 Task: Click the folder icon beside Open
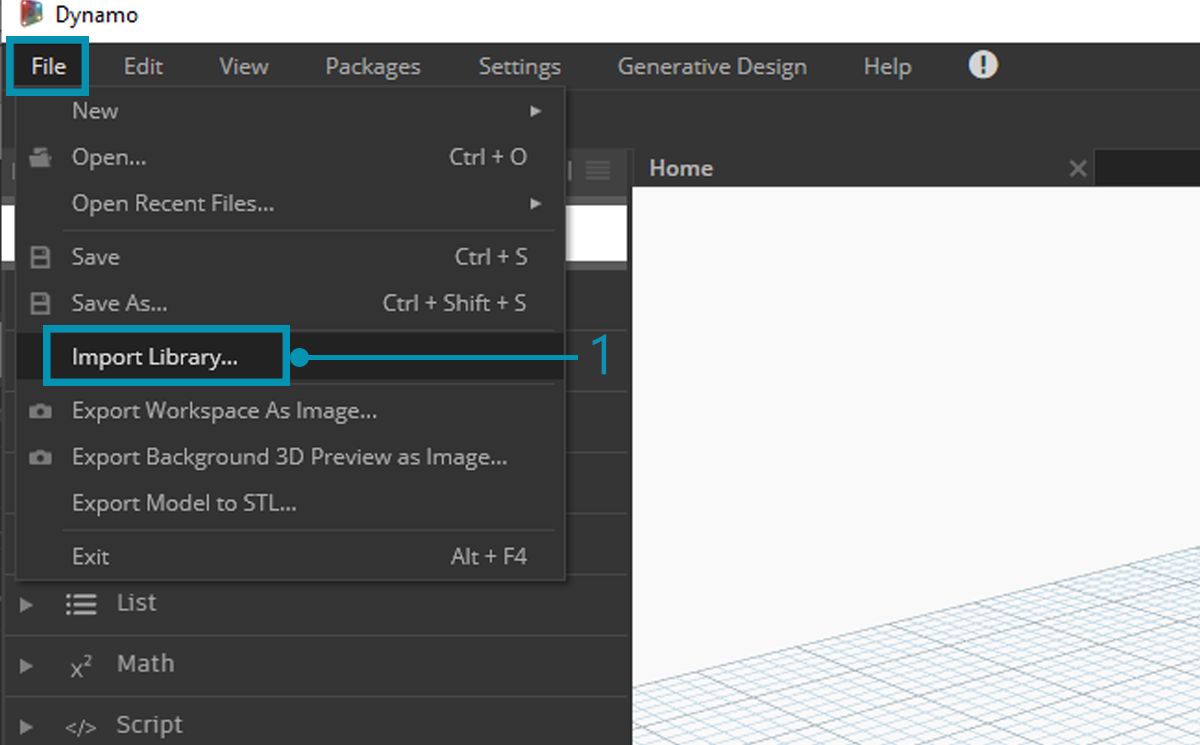click(x=40, y=158)
